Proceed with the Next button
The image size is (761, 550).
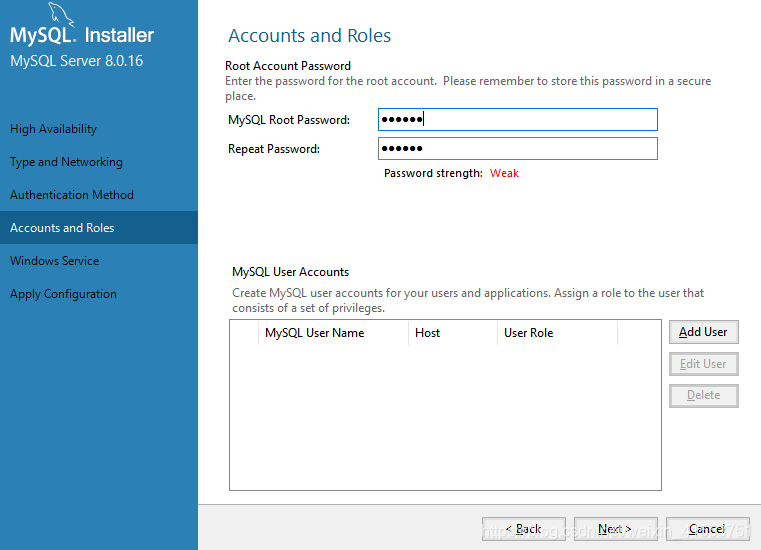point(615,529)
